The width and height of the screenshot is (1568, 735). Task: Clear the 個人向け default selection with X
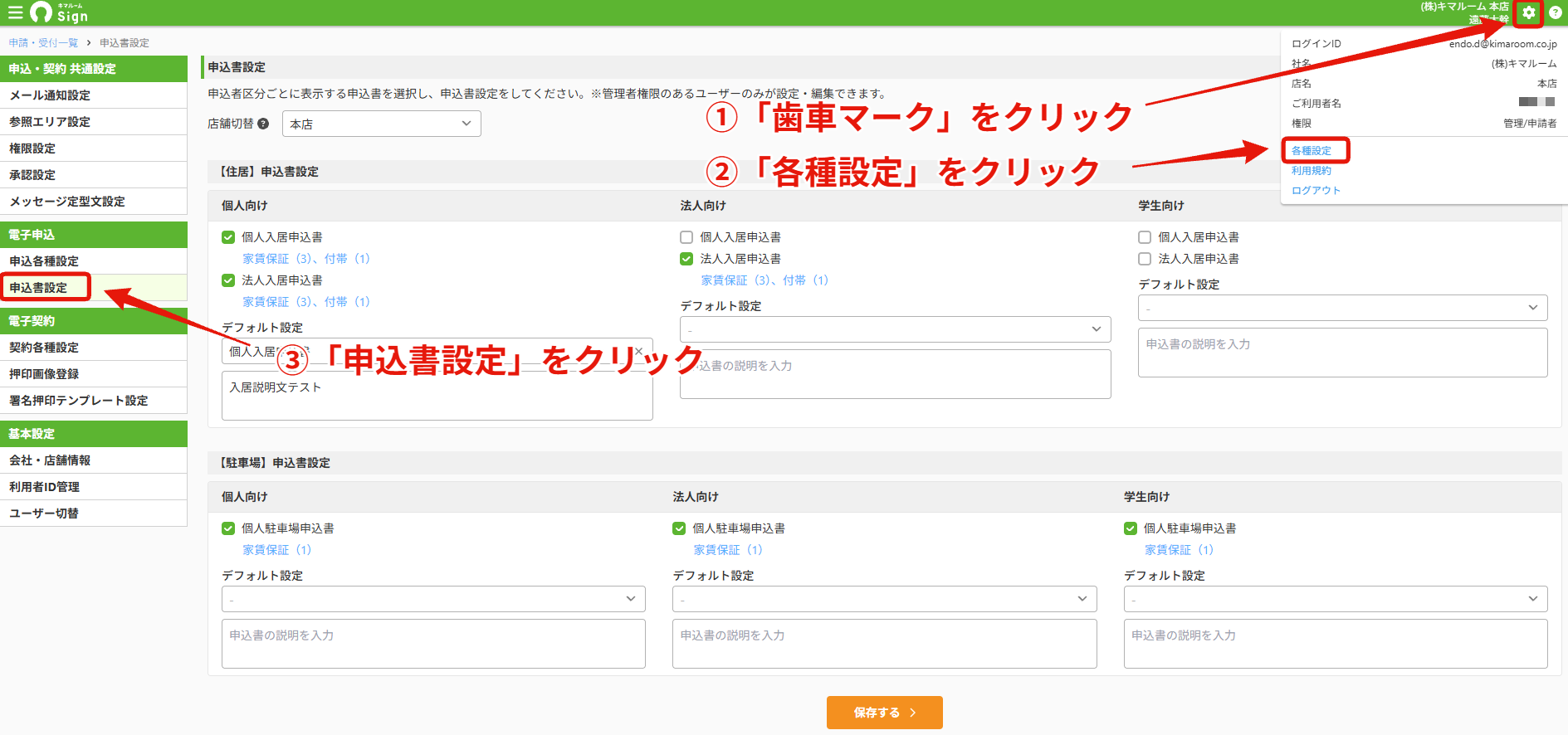638,351
